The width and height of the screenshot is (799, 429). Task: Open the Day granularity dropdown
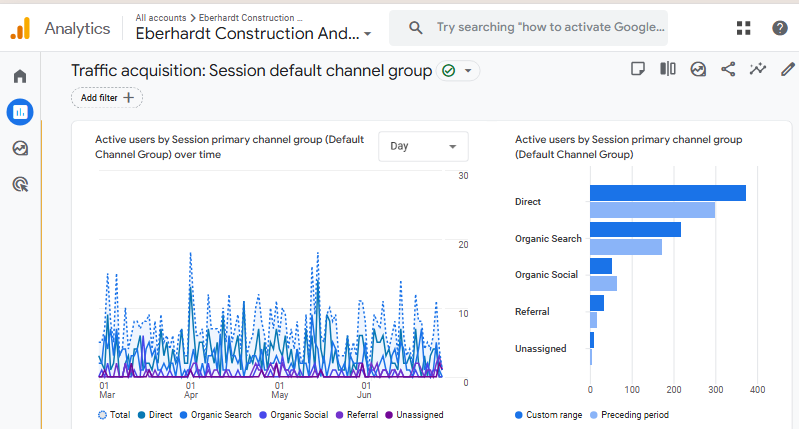tap(423, 146)
